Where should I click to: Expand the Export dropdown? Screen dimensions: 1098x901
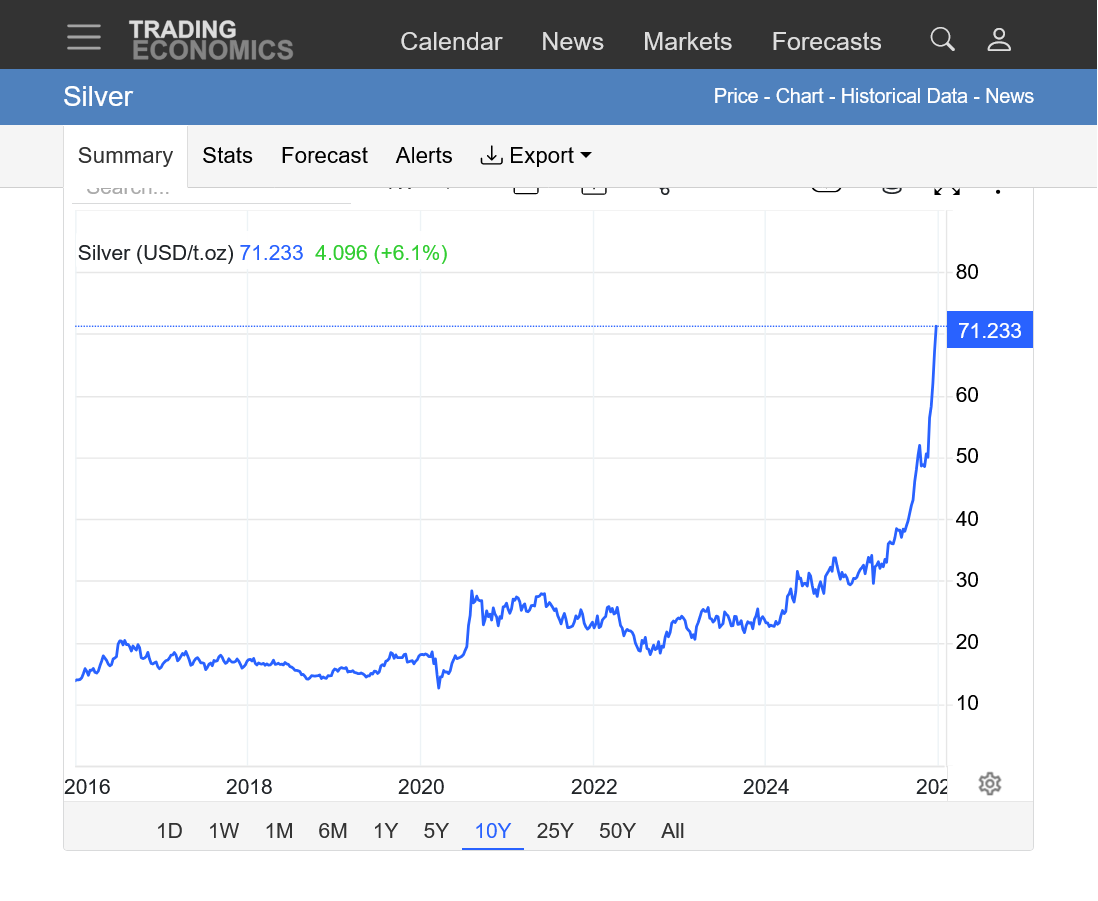click(x=536, y=156)
